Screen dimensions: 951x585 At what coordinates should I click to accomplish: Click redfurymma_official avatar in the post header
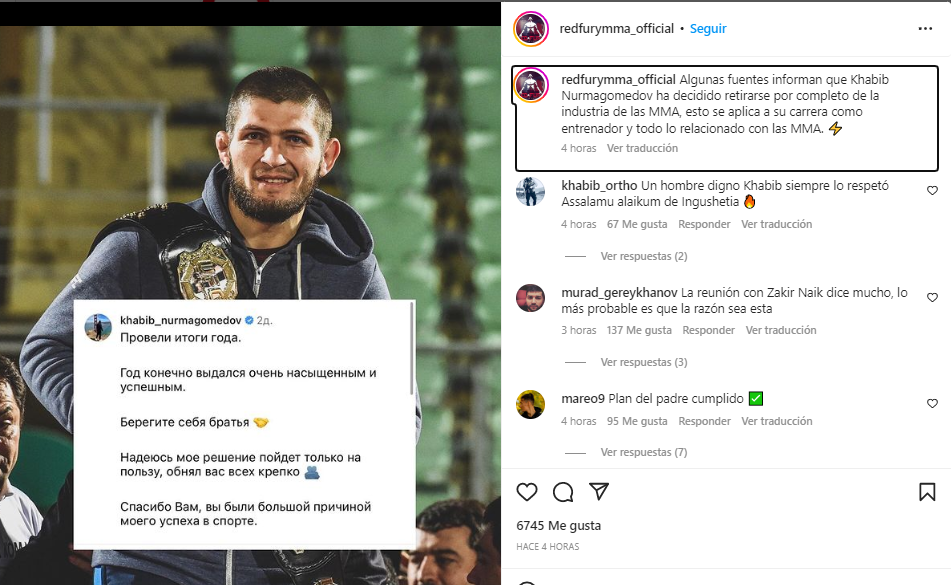530,29
